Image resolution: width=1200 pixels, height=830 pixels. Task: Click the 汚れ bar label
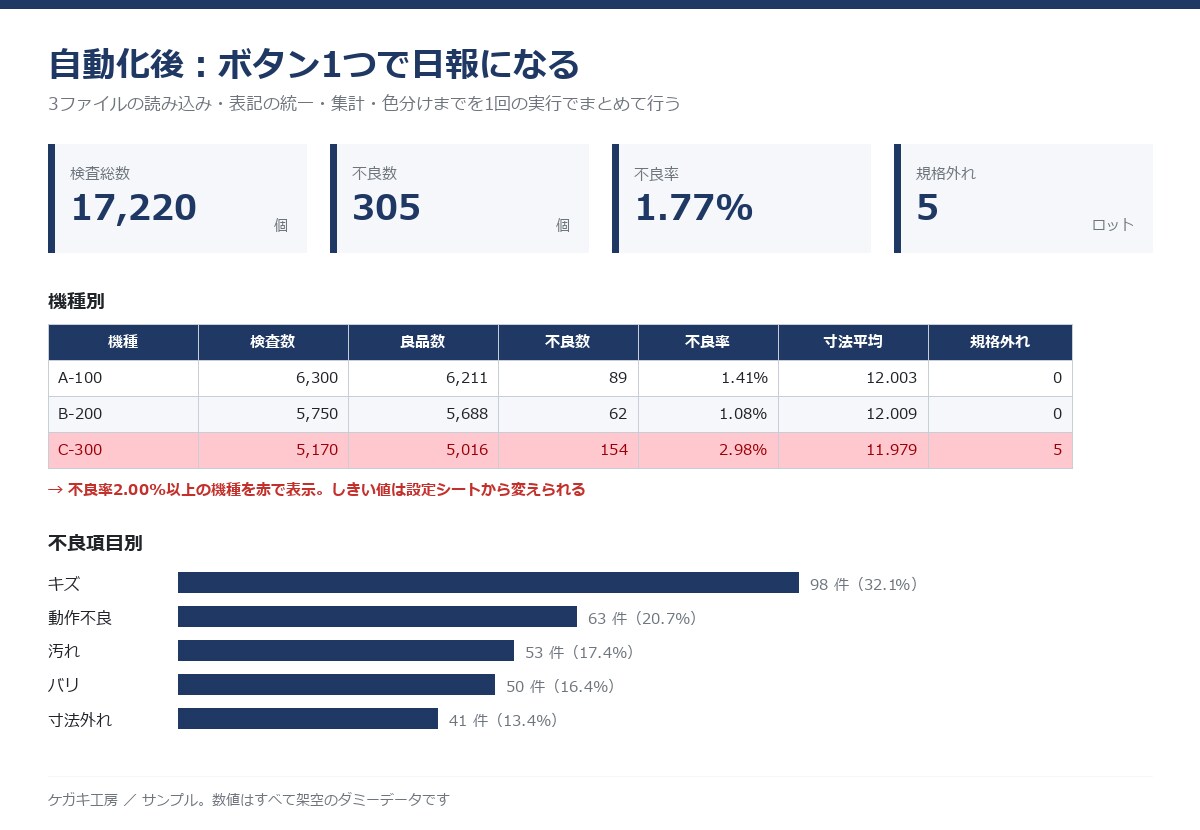click(64, 652)
